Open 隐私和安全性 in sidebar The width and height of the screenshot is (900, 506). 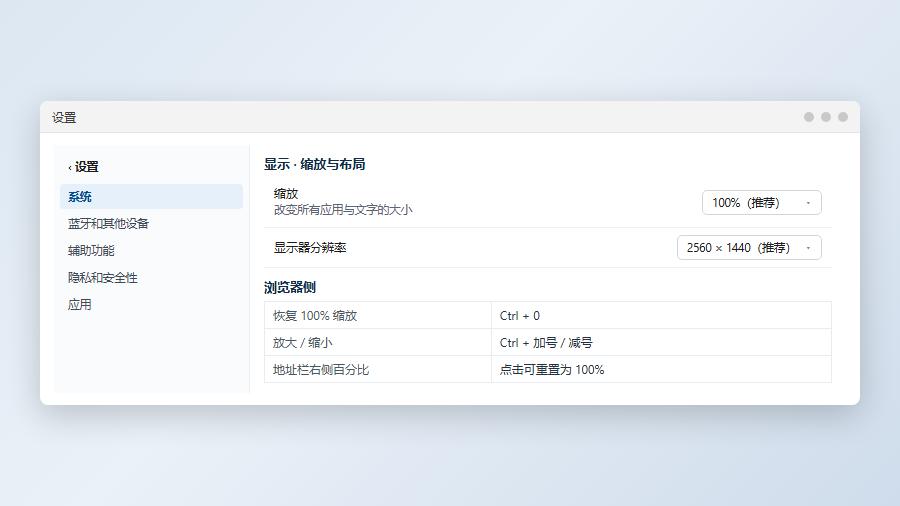pos(152,278)
